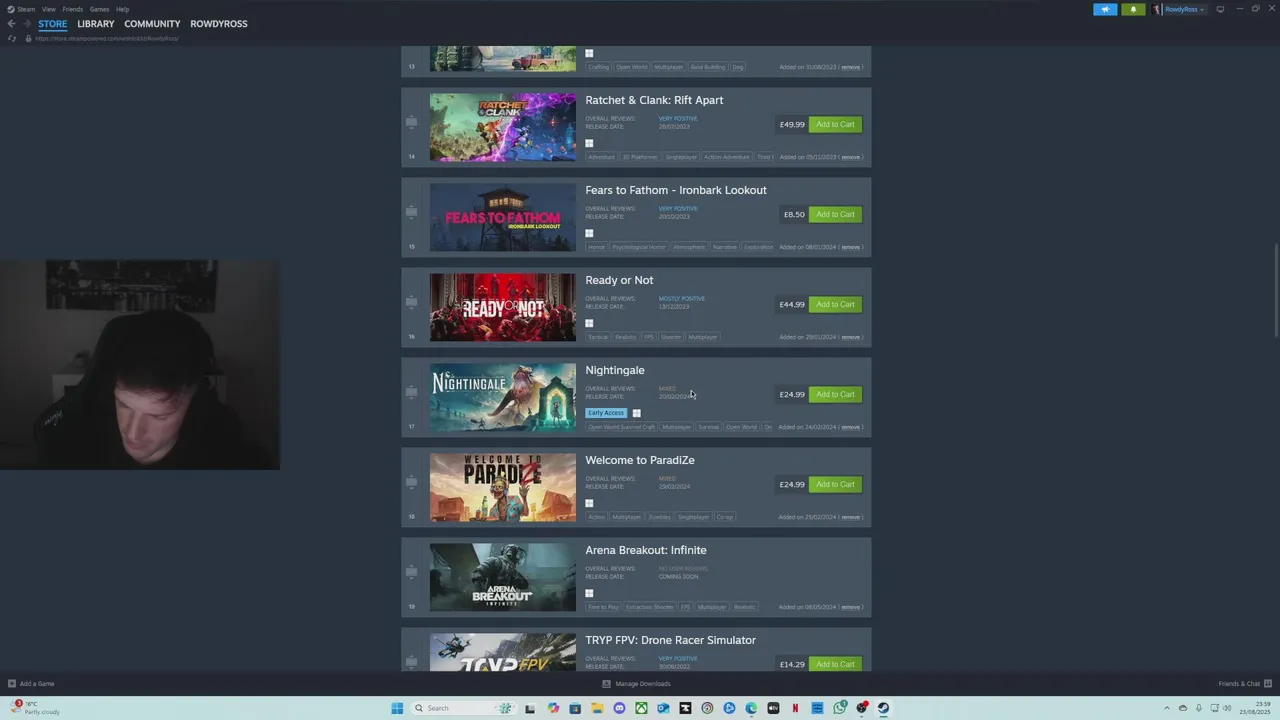Select the Zombies tag on Welcome to ParadiZe
1280x720 pixels.
coord(659,517)
